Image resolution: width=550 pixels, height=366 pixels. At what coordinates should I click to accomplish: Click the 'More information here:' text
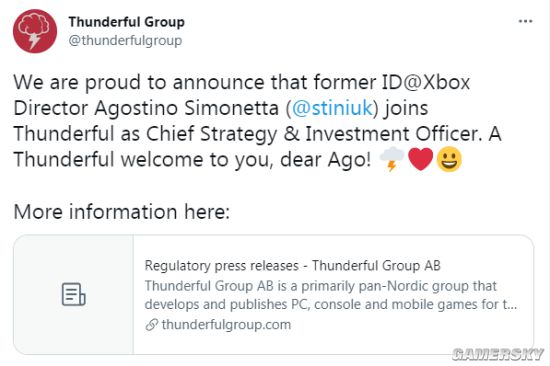click(122, 212)
